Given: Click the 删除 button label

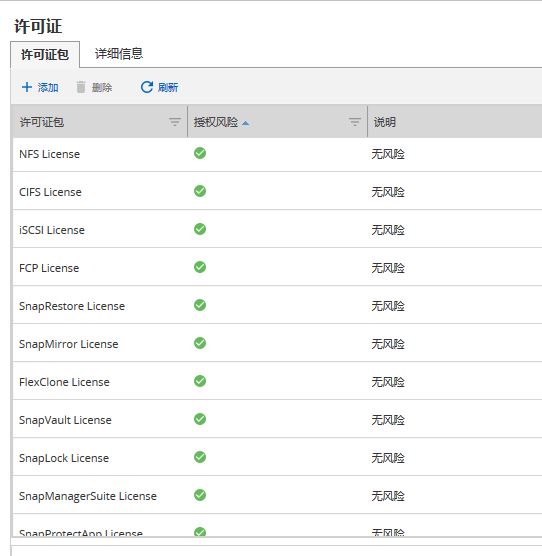Looking at the screenshot, I should point(102,87).
